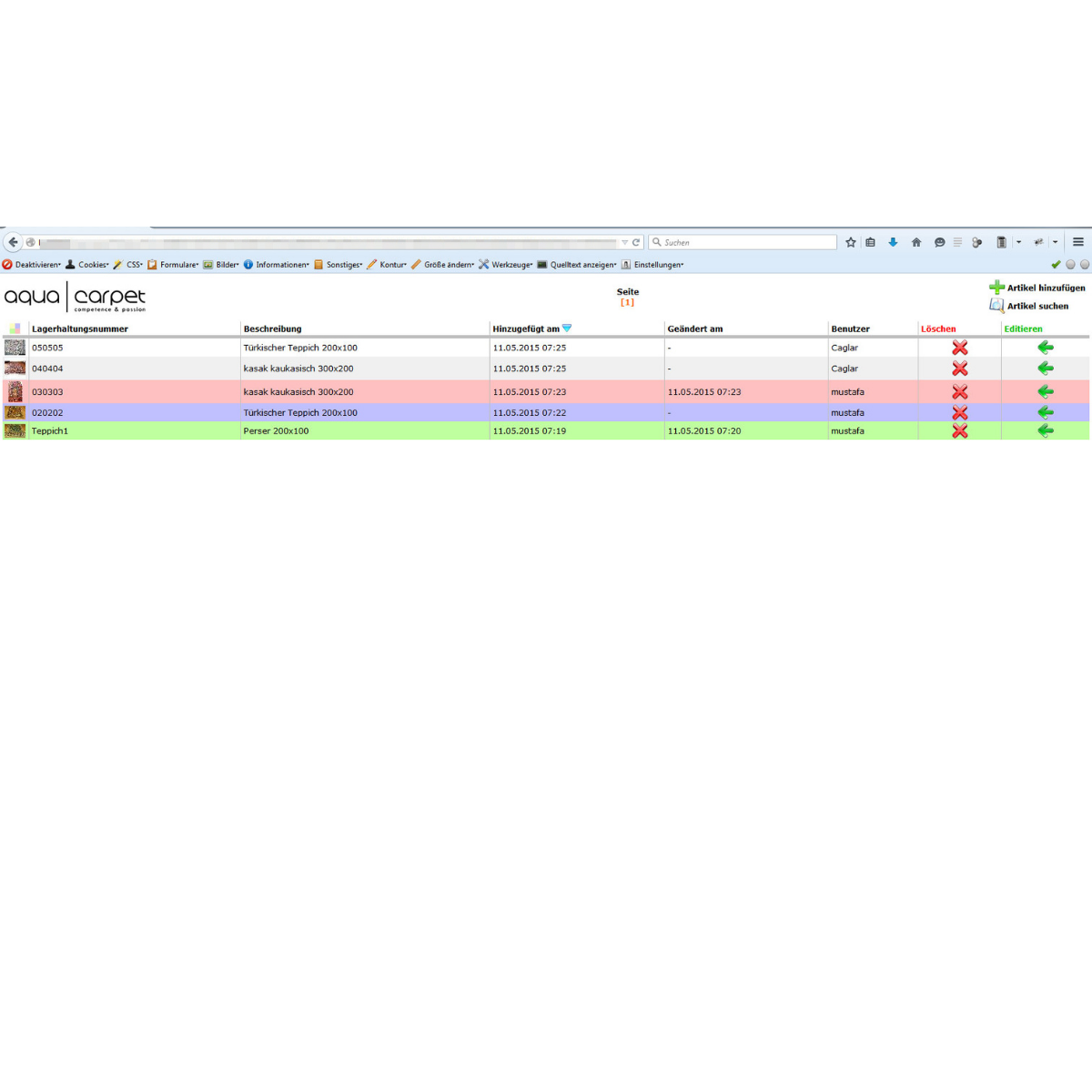Go to browser home page icon
Screen dimensions: 1092x1092
pyautogui.click(x=916, y=242)
